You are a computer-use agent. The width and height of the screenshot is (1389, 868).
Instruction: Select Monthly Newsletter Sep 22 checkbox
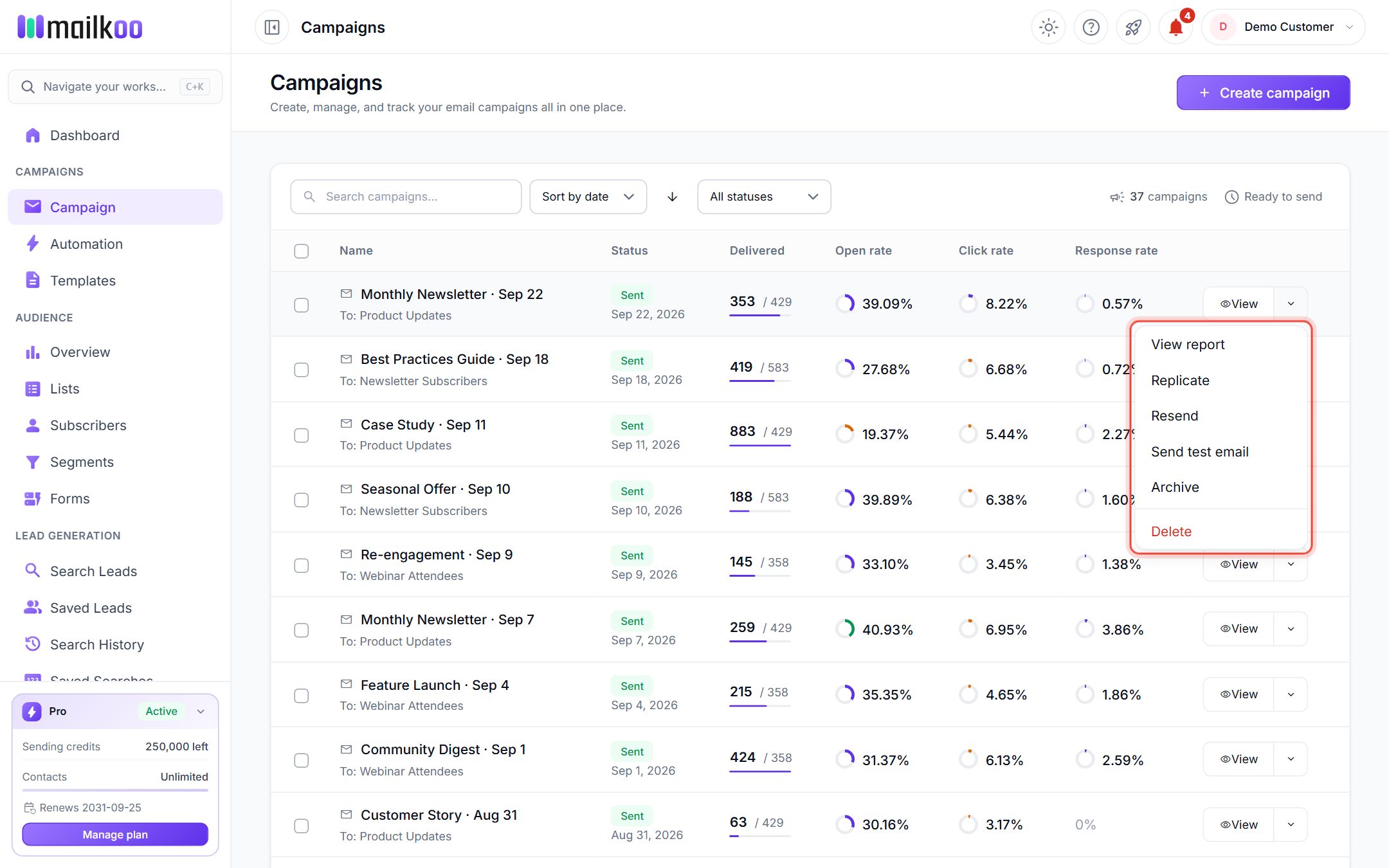(301, 305)
